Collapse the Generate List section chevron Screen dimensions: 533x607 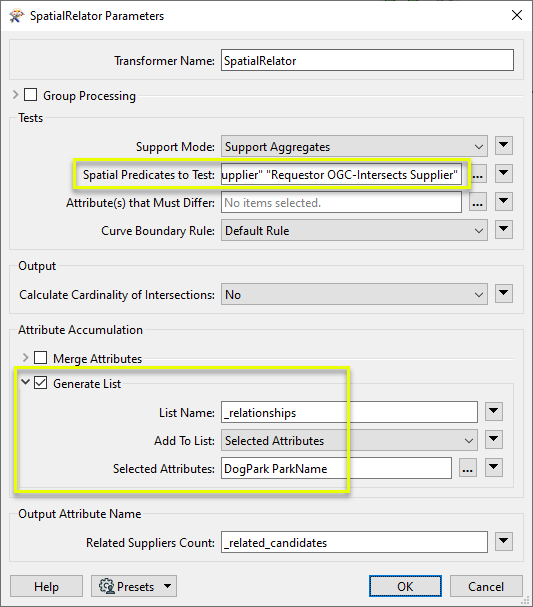[x=26, y=382]
